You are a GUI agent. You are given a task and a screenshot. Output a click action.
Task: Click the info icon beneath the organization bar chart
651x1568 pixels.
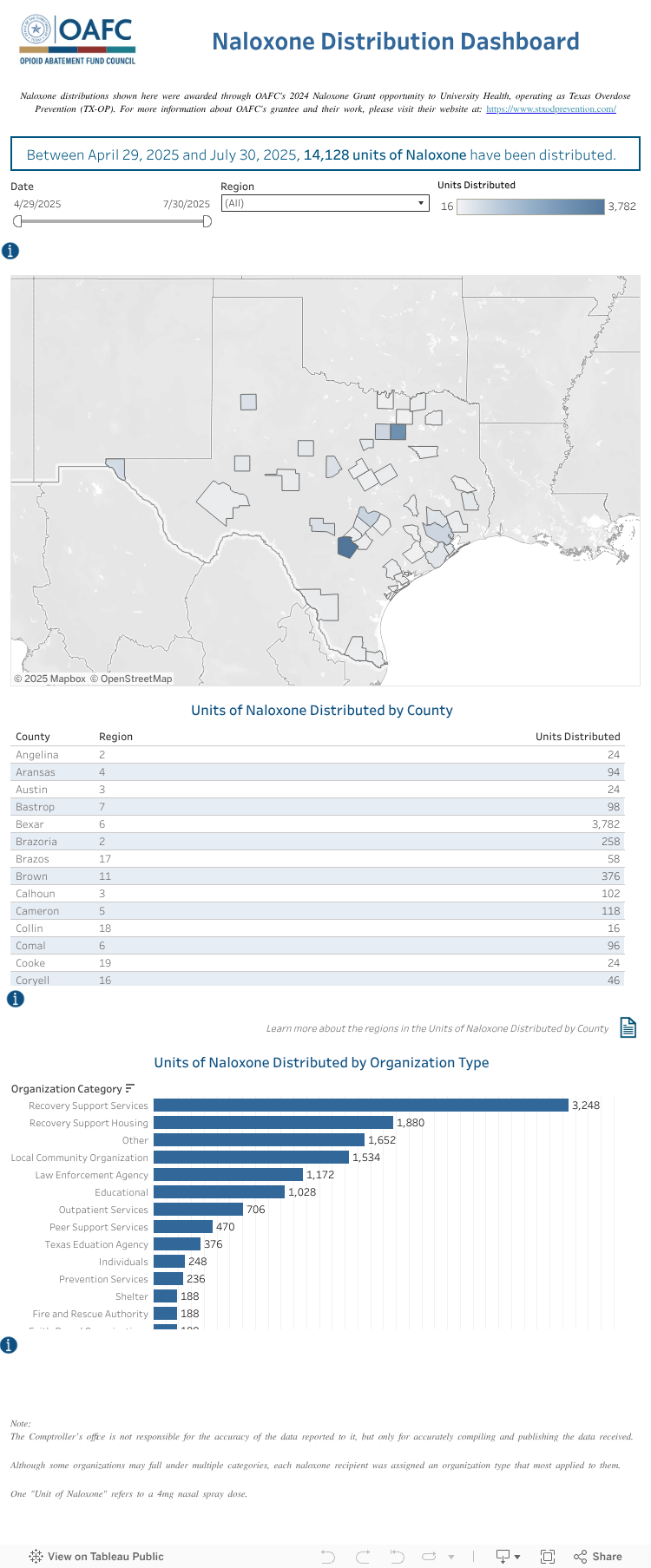click(9, 1345)
